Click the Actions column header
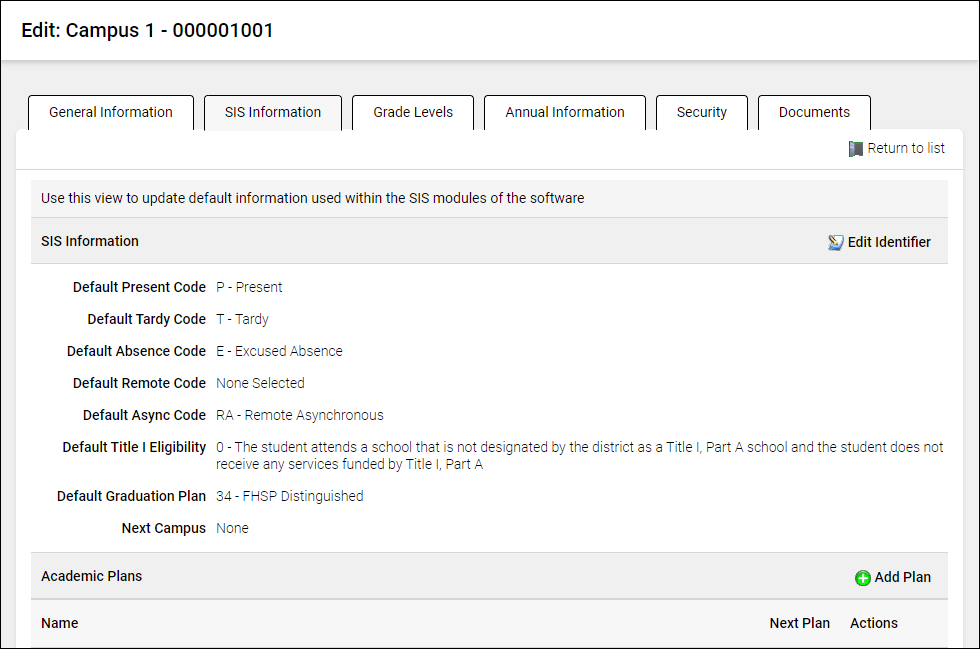This screenshot has width=980, height=649. 873,623
